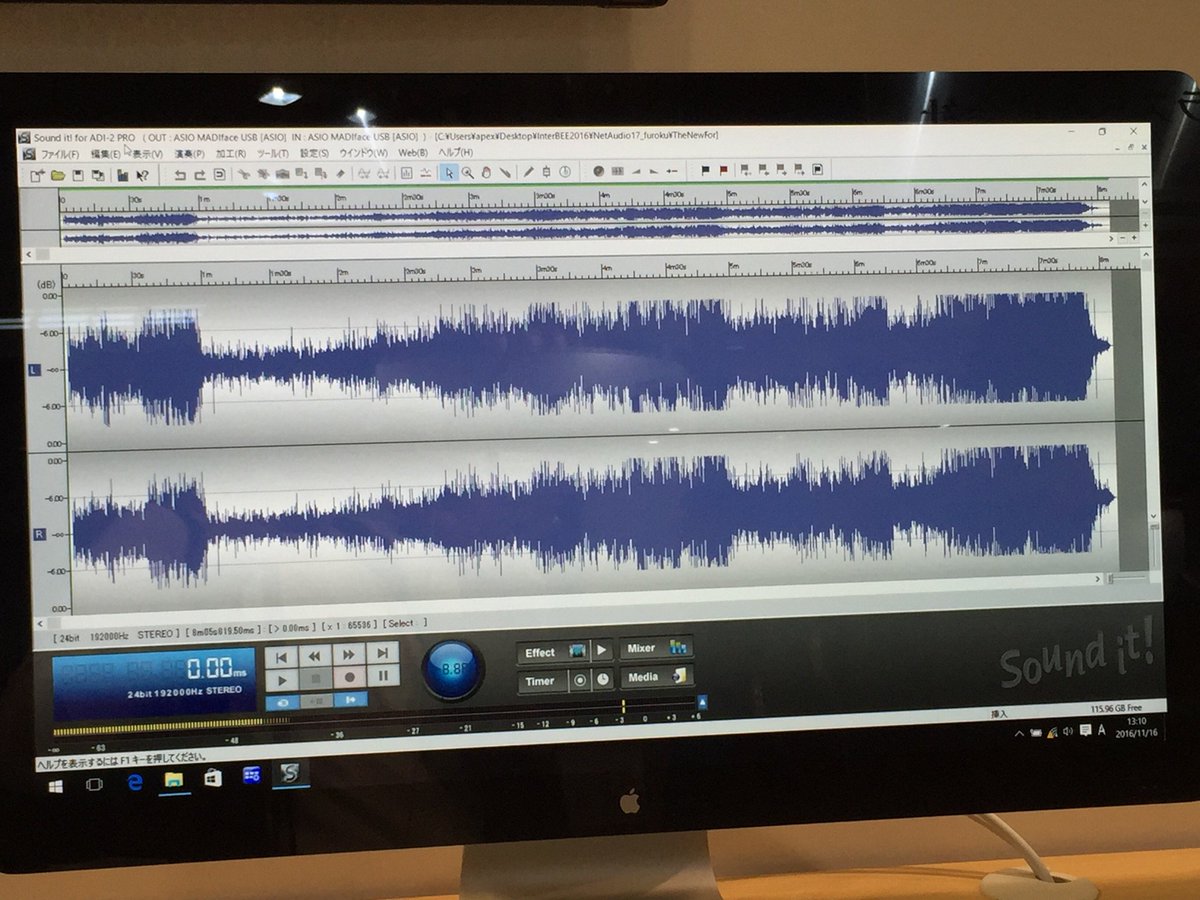This screenshot has height=900, width=1200.
Task: Open the Effect panel
Action: coord(553,653)
